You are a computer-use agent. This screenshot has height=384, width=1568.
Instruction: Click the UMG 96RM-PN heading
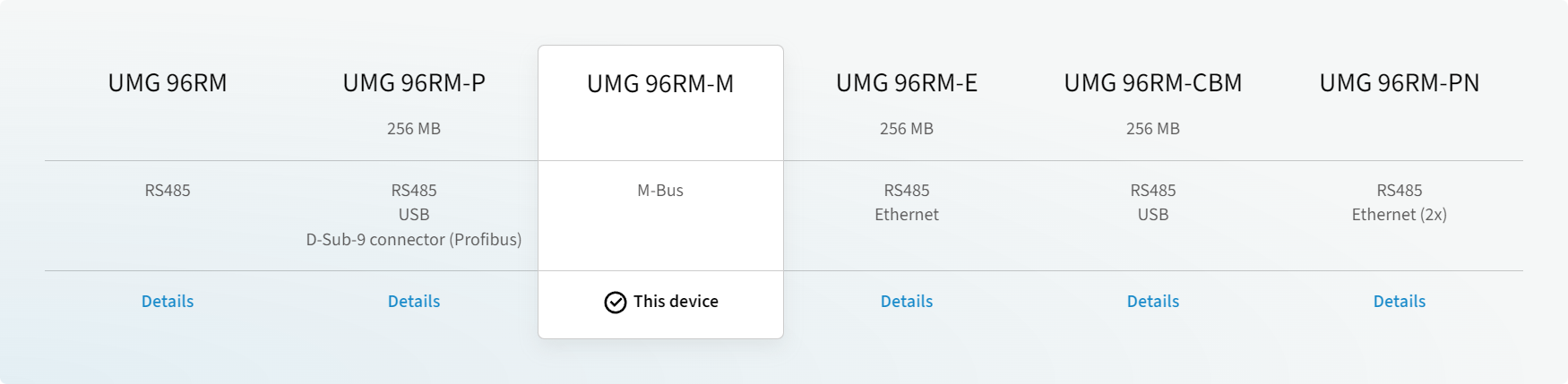pyautogui.click(x=1400, y=83)
